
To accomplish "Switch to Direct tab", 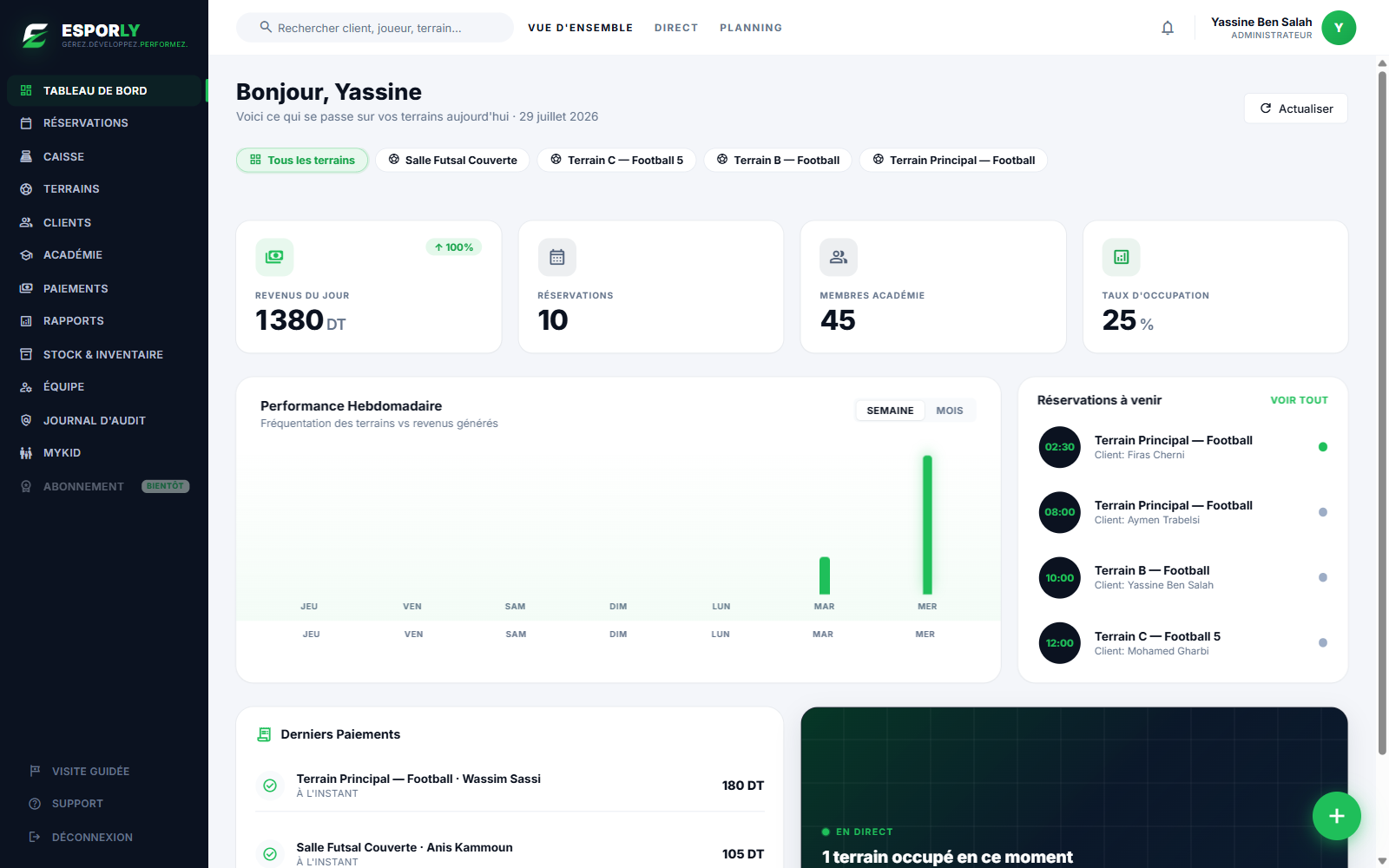I will pos(676,28).
